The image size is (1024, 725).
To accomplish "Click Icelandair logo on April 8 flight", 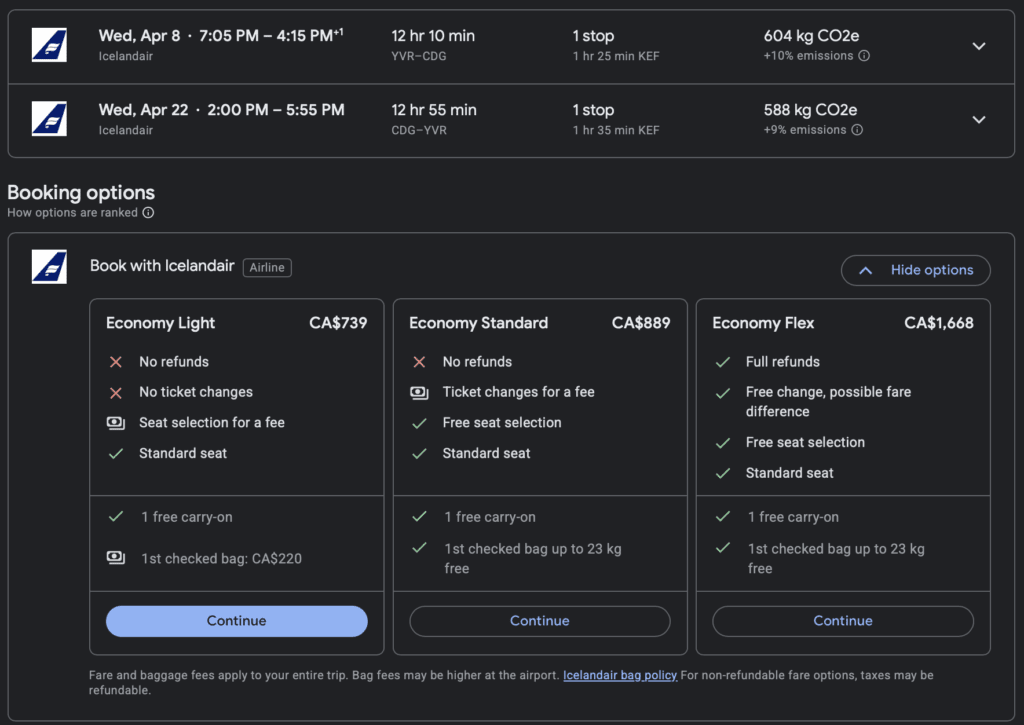I will point(49,45).
